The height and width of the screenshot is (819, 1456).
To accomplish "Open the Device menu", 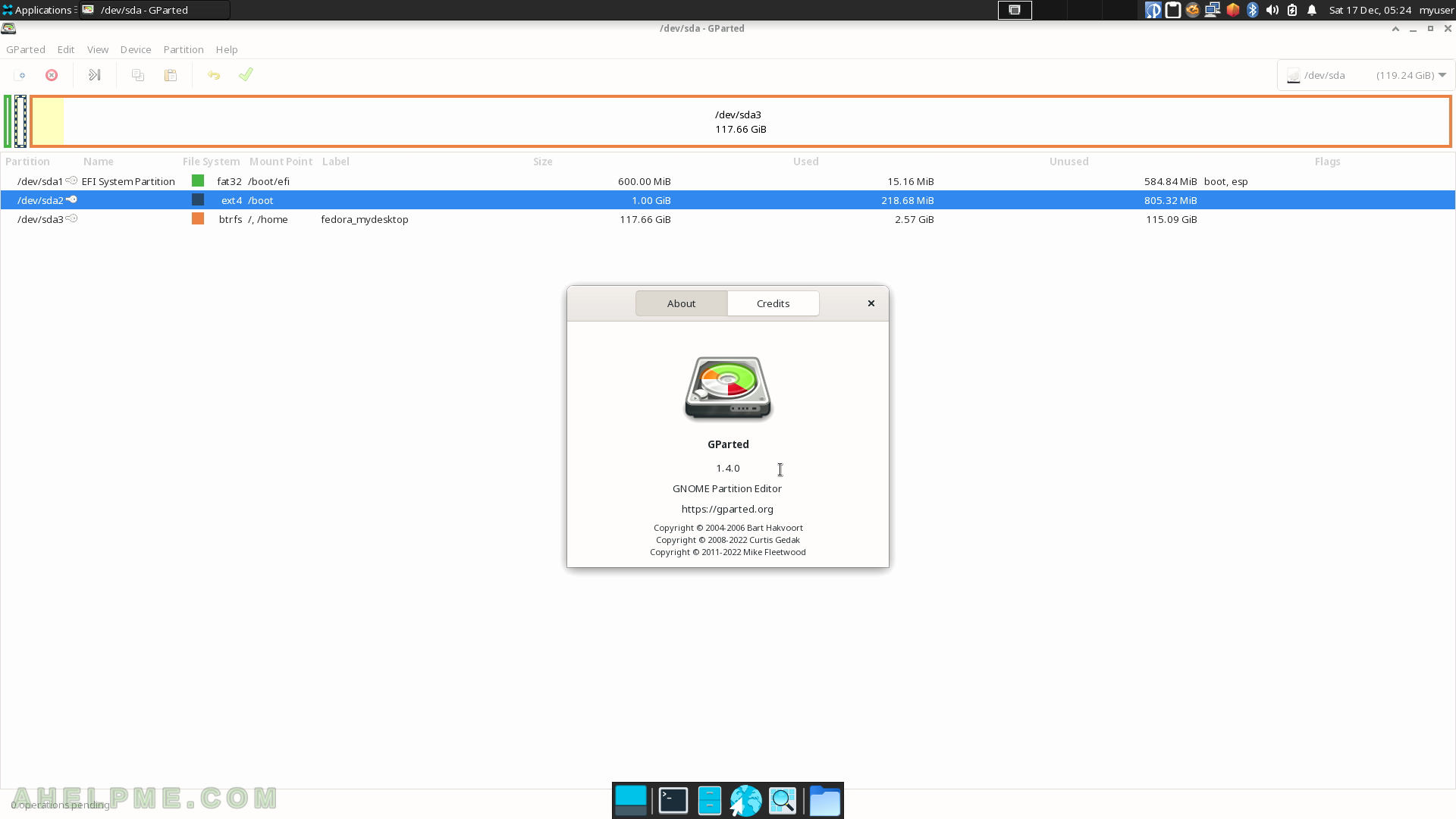I will coord(136,49).
